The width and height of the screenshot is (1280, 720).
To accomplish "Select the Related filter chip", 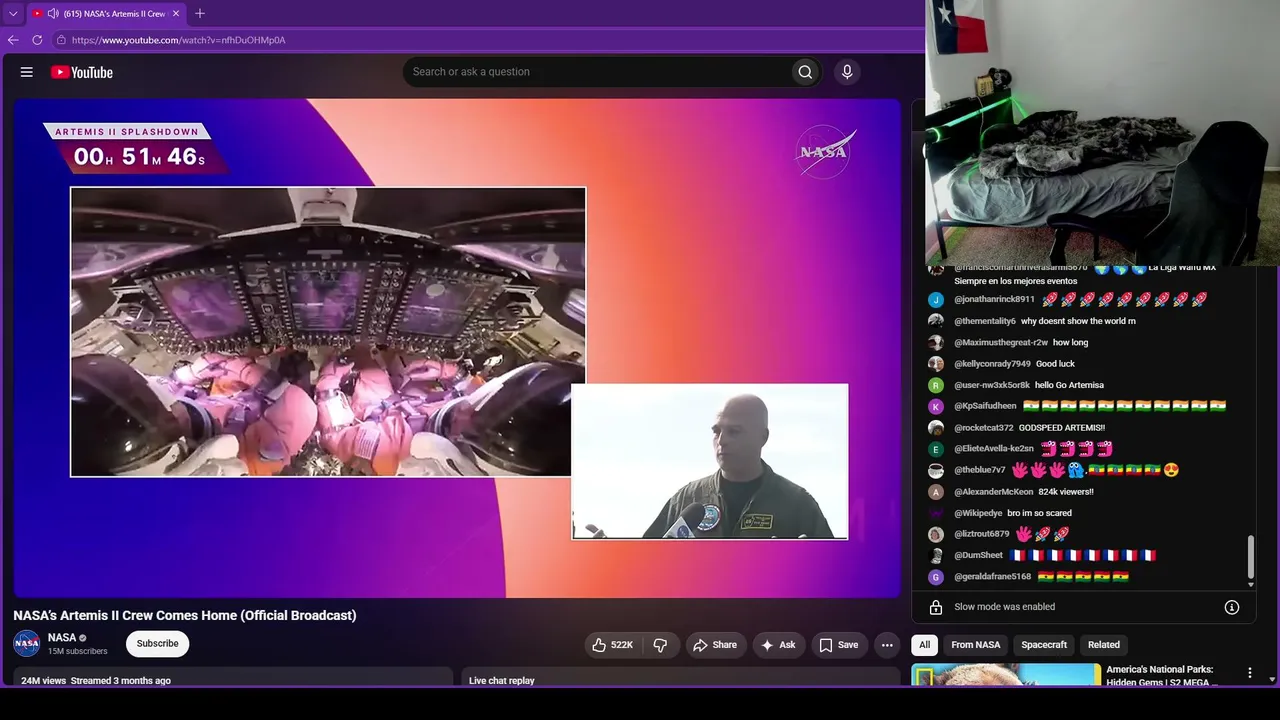I will click(1104, 645).
